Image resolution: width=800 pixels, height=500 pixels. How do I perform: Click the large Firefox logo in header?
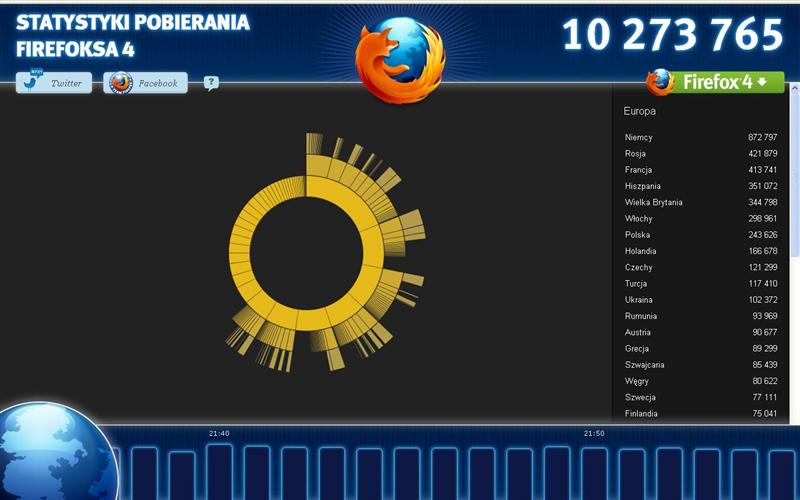[400, 59]
